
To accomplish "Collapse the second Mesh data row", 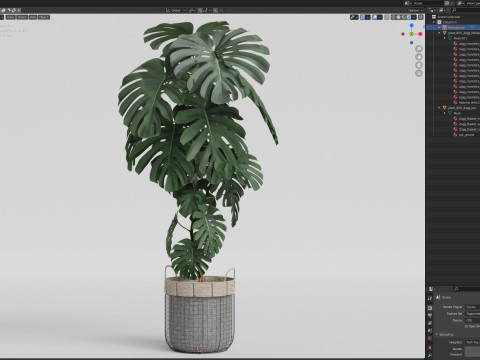I will pyautogui.click(x=444, y=113).
